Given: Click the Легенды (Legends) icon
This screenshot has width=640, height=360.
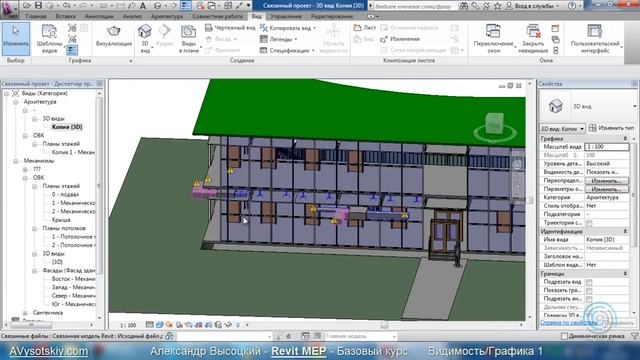Looking at the screenshot, I should point(264,39).
